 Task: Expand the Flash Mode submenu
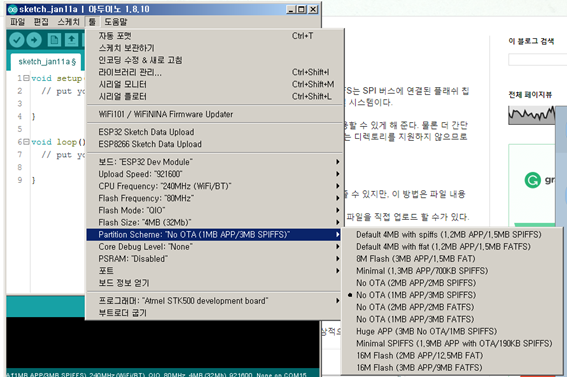point(215,210)
